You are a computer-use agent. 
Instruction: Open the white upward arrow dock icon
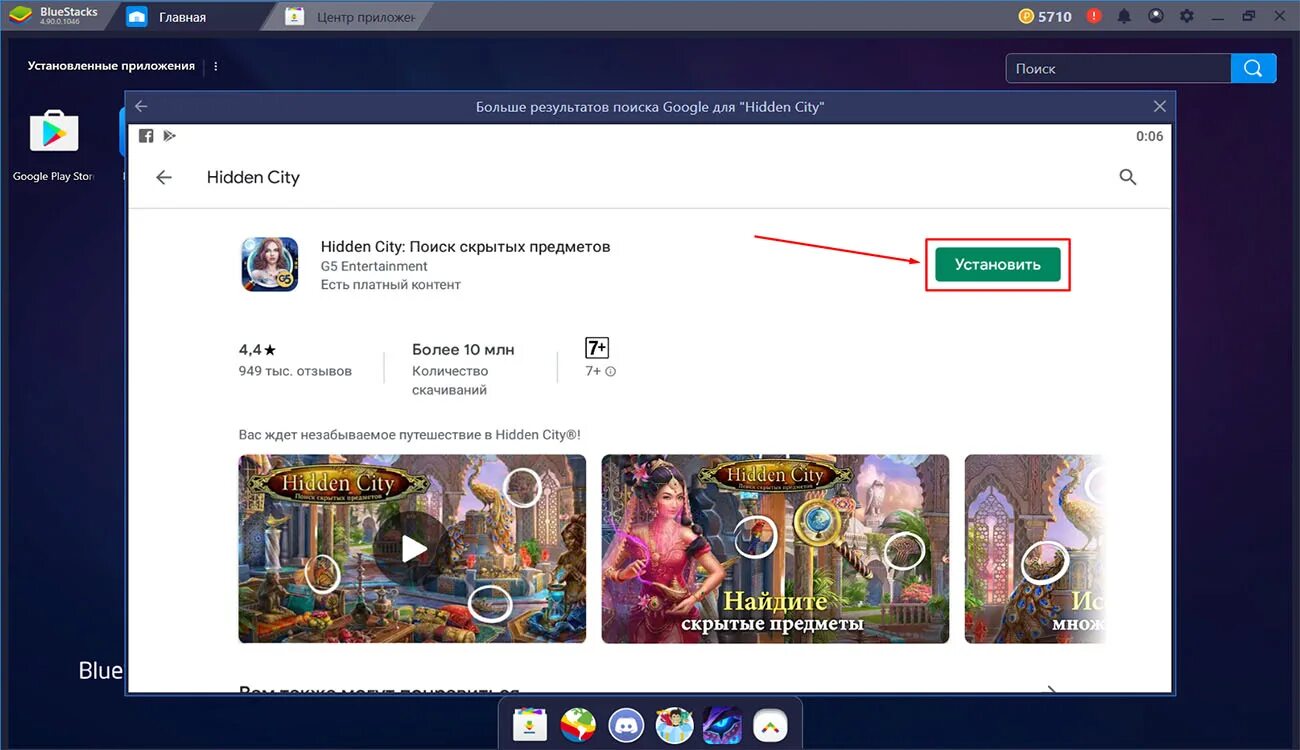tap(770, 723)
